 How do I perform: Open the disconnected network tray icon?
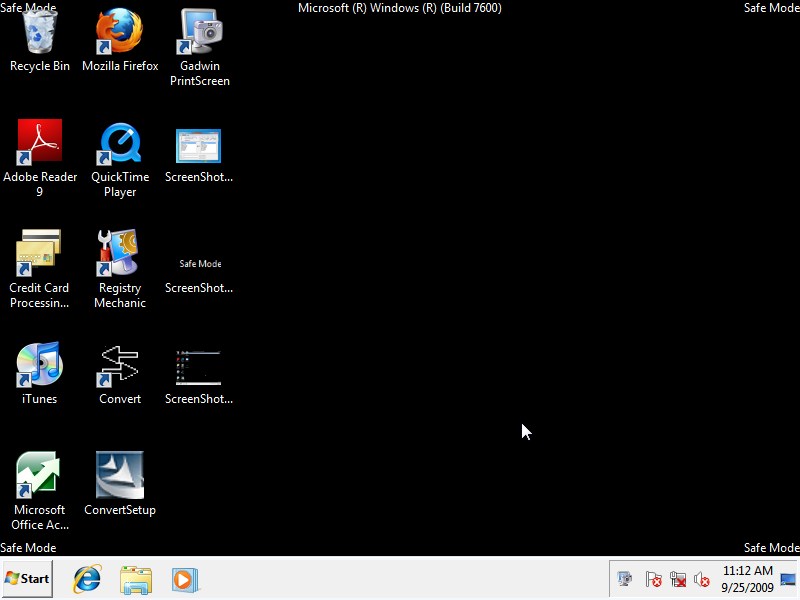click(678, 580)
